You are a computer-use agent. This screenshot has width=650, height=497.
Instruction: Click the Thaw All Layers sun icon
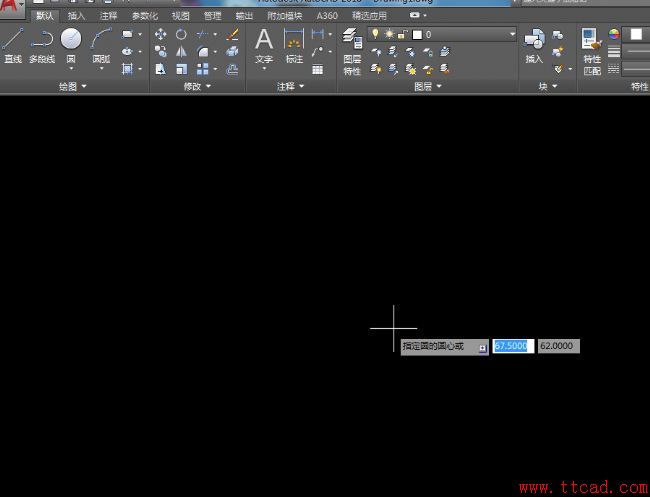point(410,69)
